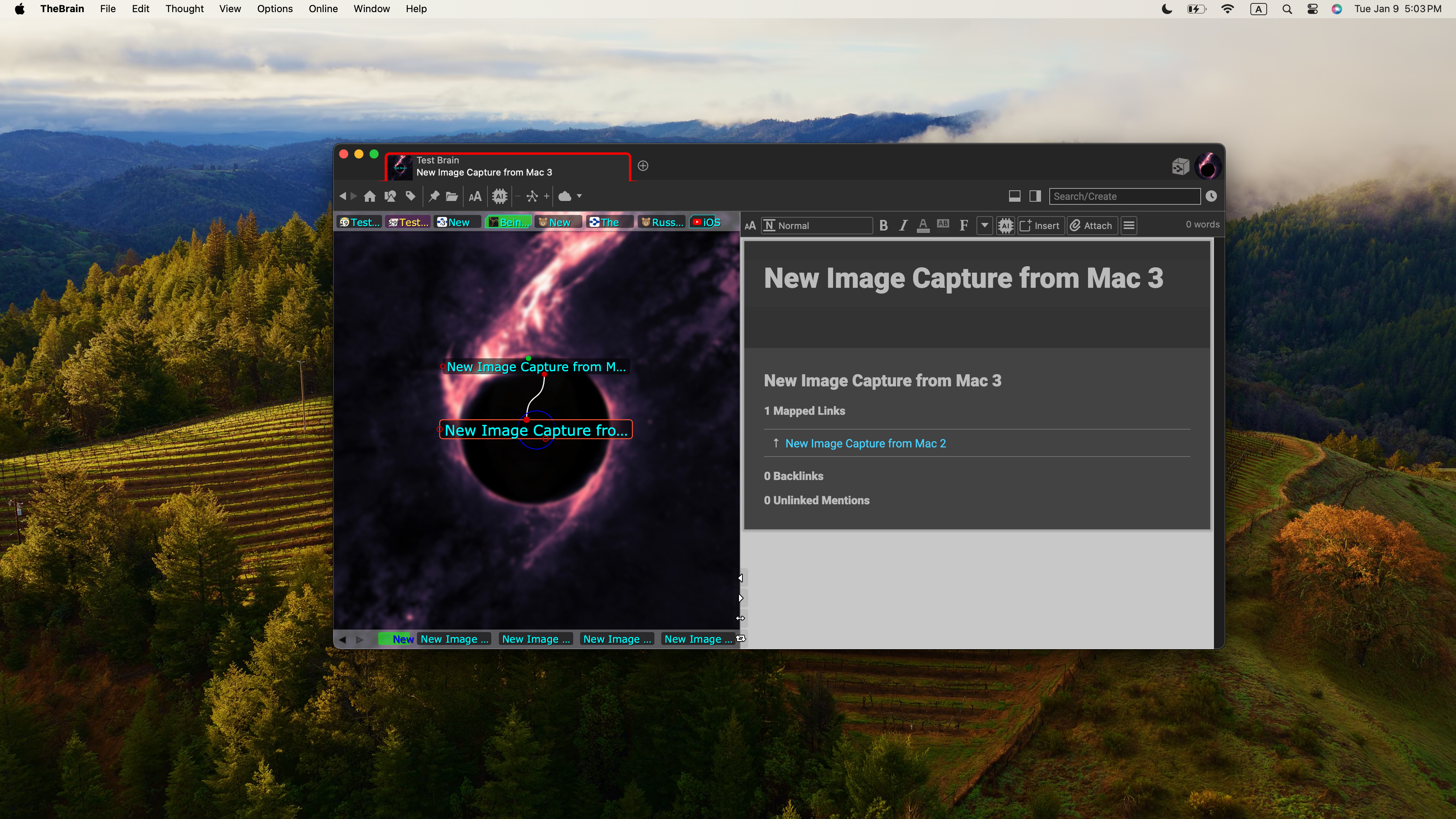Select the plex layout branching icon
Viewport: 1456px width, 819px height.
(532, 196)
